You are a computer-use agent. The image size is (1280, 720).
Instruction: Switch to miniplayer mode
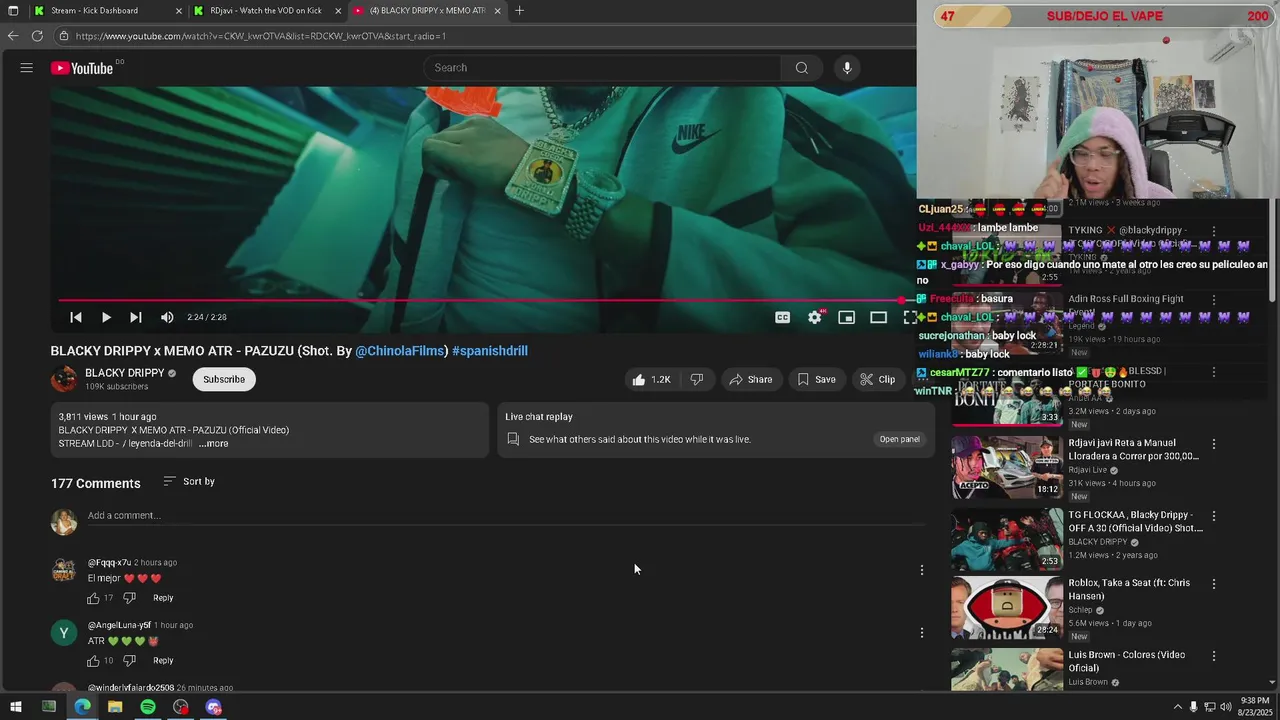[x=847, y=317]
